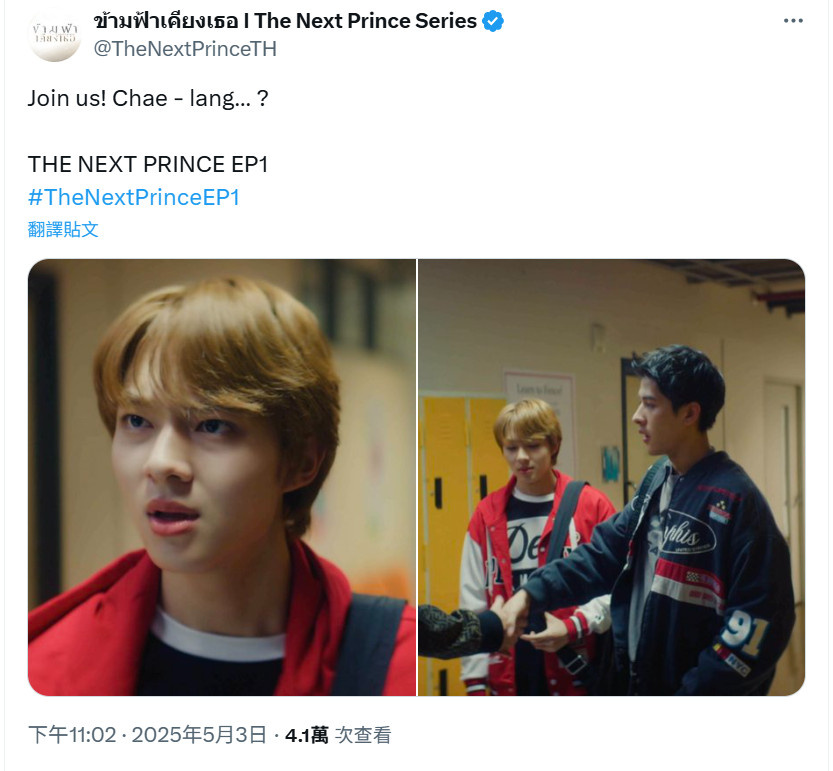Open the three-dot more options menu
The height and width of the screenshot is (771, 833).
(x=793, y=21)
